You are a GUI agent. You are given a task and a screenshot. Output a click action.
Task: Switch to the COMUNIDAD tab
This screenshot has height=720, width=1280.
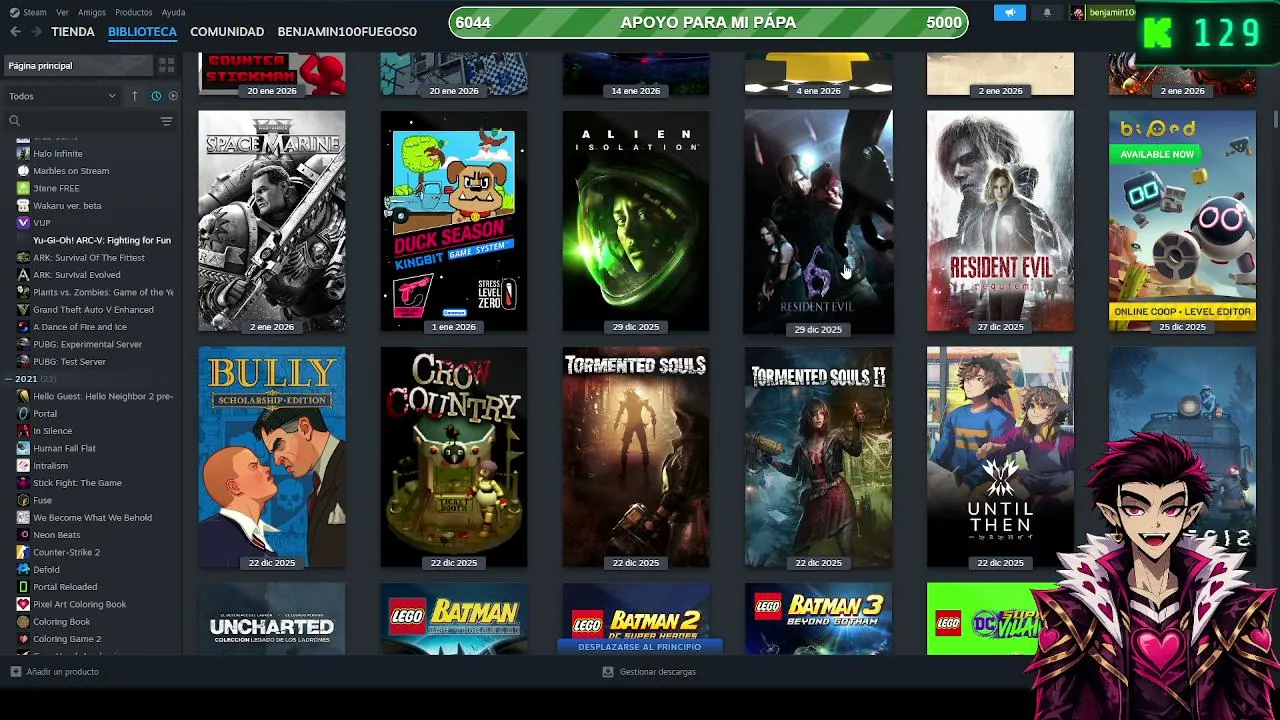pos(227,32)
